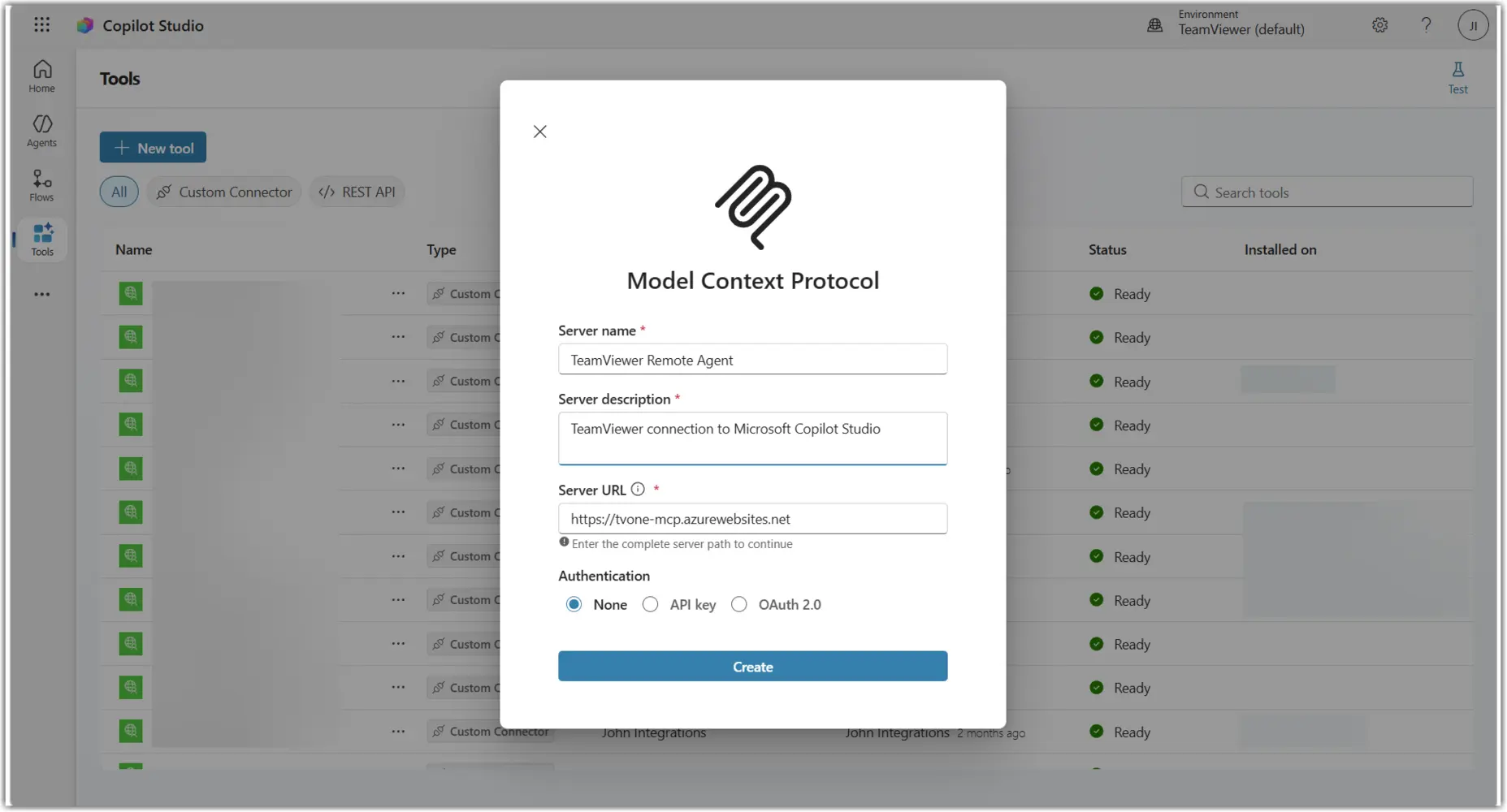The width and height of the screenshot is (1507, 812).
Task: Open the Help question mark icon
Action: [x=1426, y=25]
